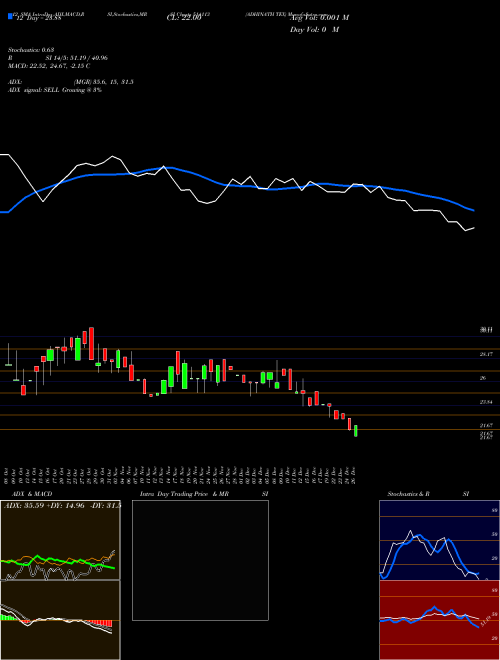This screenshot has width=500, height=660.
Task: Select the '(MGR) 35.6, 15, 31.5' ADX values
Action: click(103, 82)
